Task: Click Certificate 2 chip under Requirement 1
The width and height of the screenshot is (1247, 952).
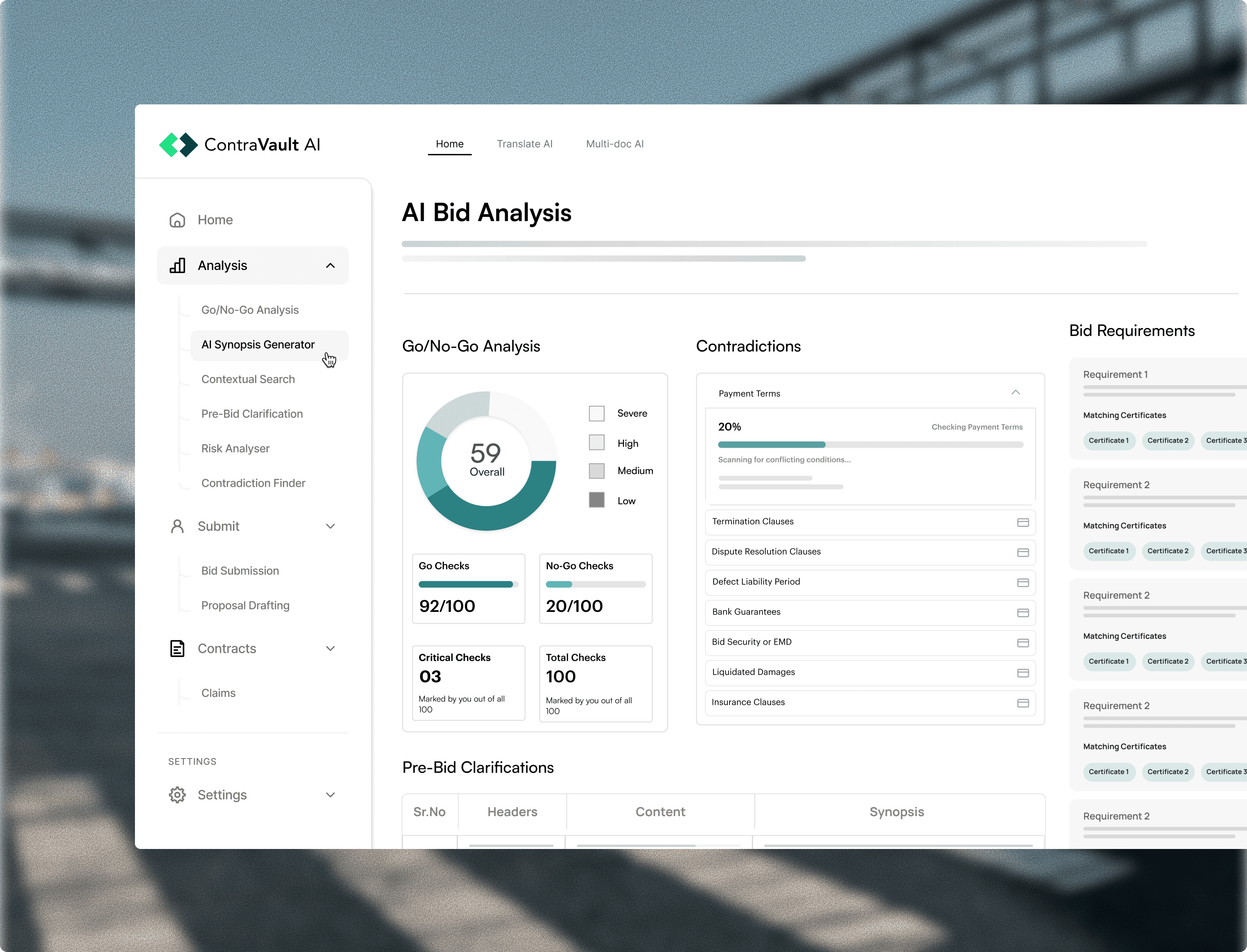Action: point(1168,441)
